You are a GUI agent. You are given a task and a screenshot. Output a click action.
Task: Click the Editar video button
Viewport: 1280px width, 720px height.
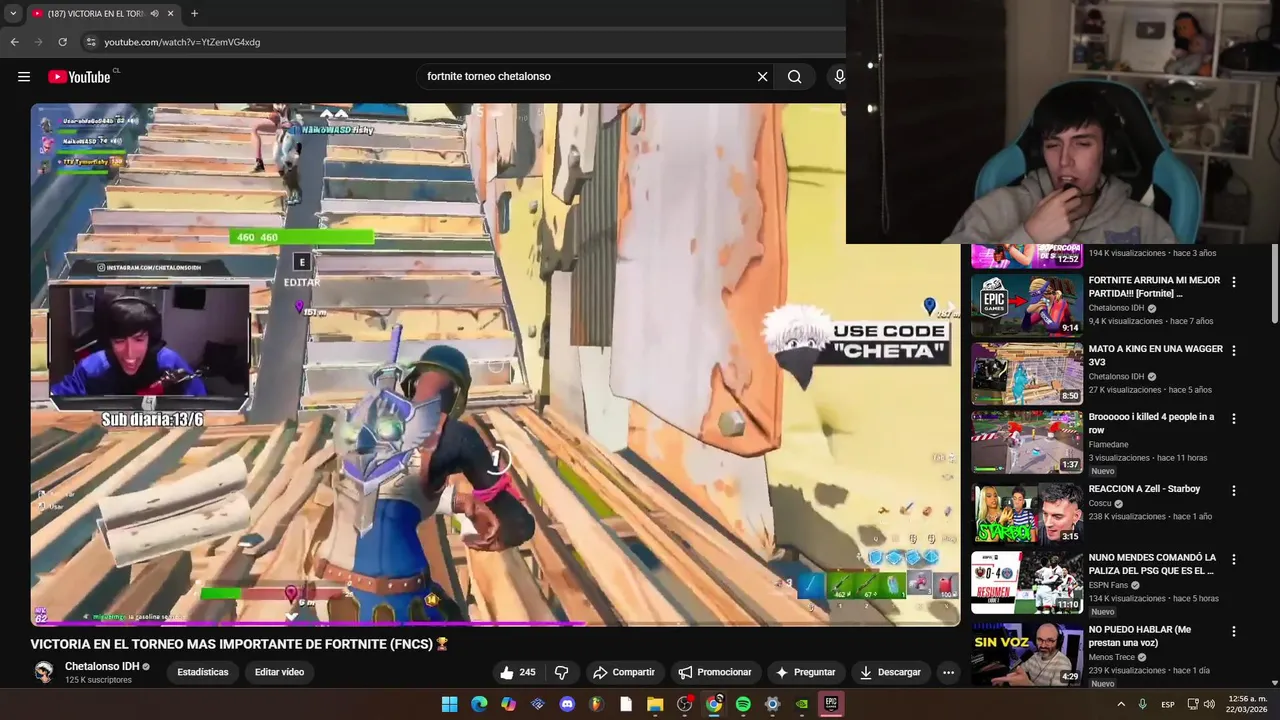pyautogui.click(x=279, y=673)
